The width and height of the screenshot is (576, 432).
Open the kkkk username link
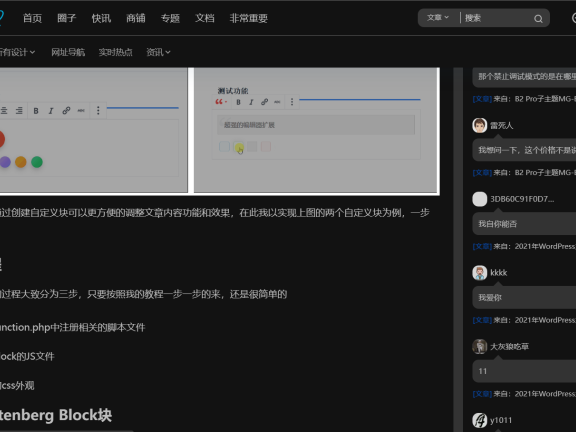click(498, 273)
